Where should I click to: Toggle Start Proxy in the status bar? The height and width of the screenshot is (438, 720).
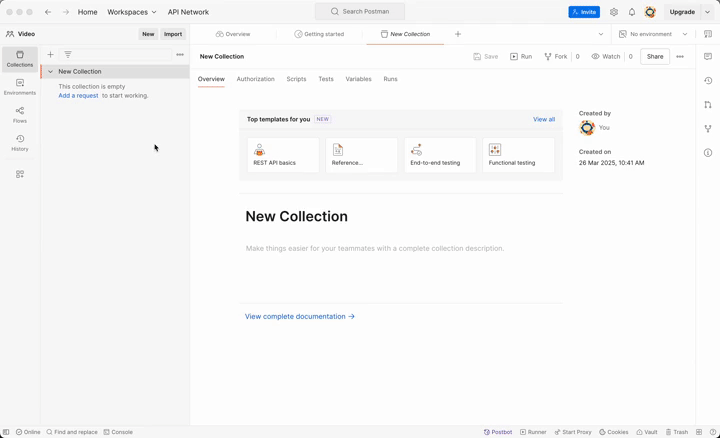[x=573, y=432]
